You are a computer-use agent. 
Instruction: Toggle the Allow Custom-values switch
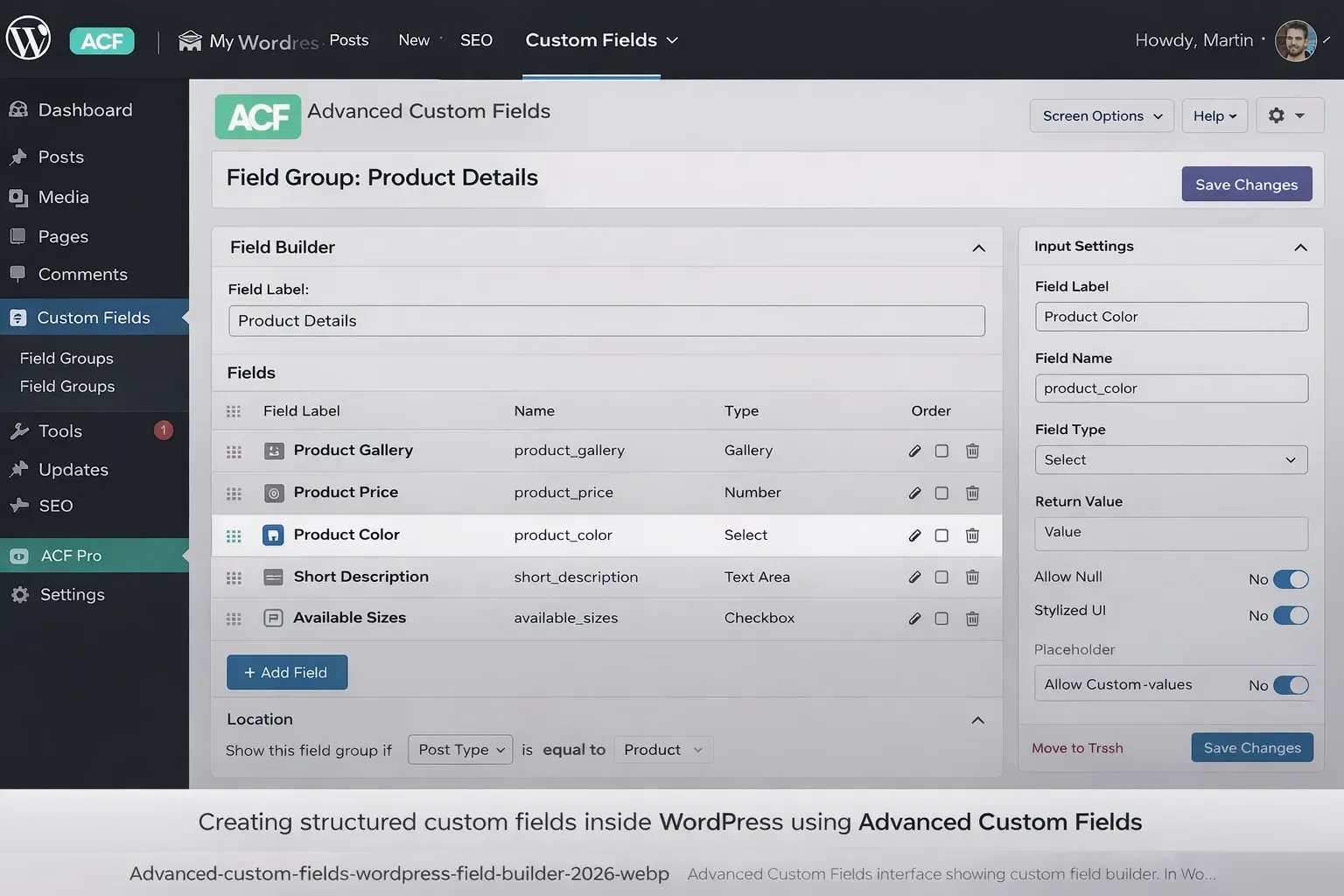pos(1291,685)
